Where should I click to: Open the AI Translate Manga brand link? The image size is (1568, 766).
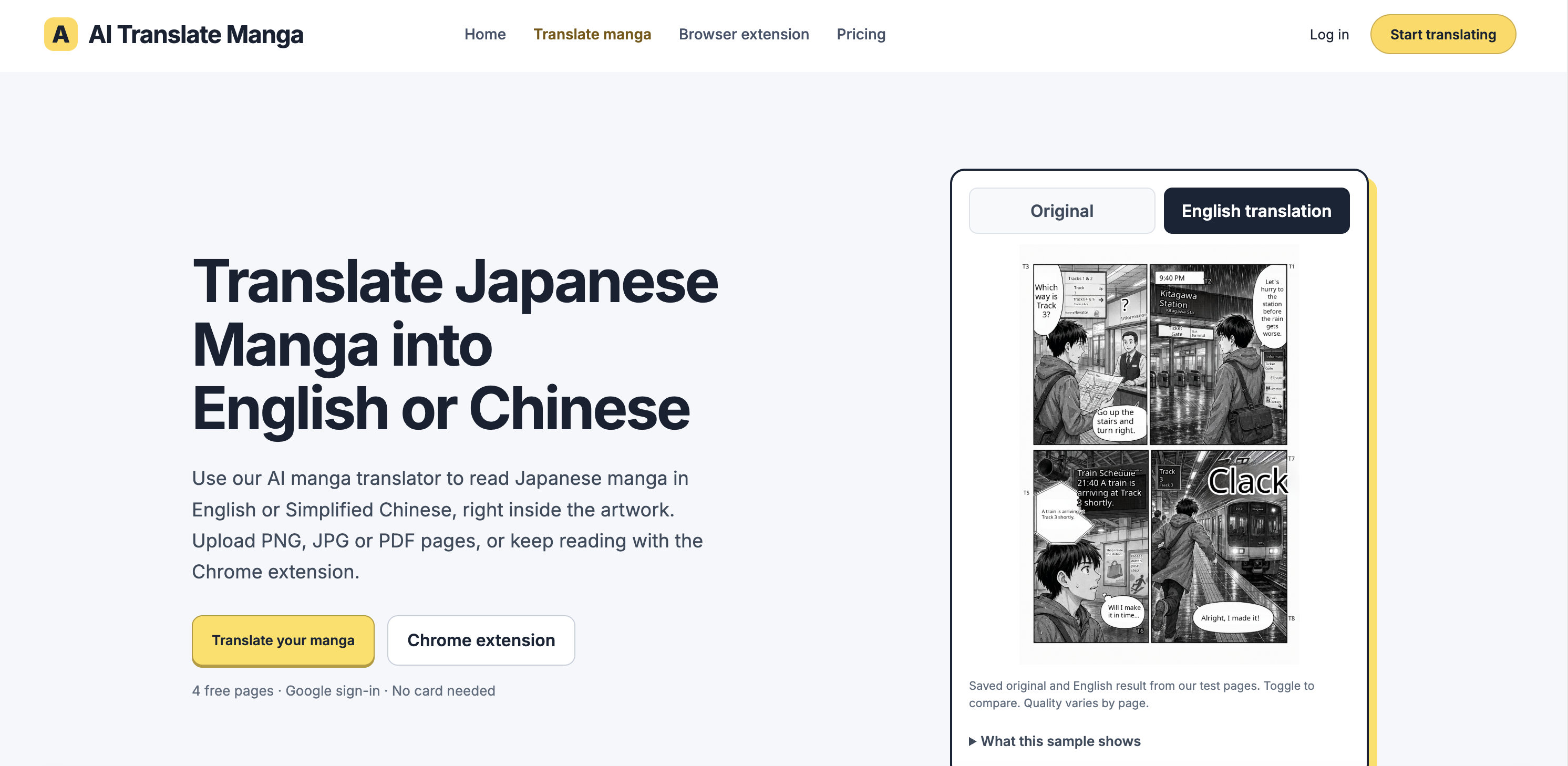(x=173, y=34)
